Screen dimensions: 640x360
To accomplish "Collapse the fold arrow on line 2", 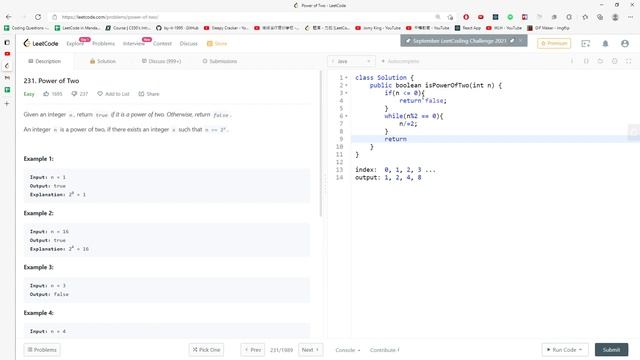I will [347, 85].
